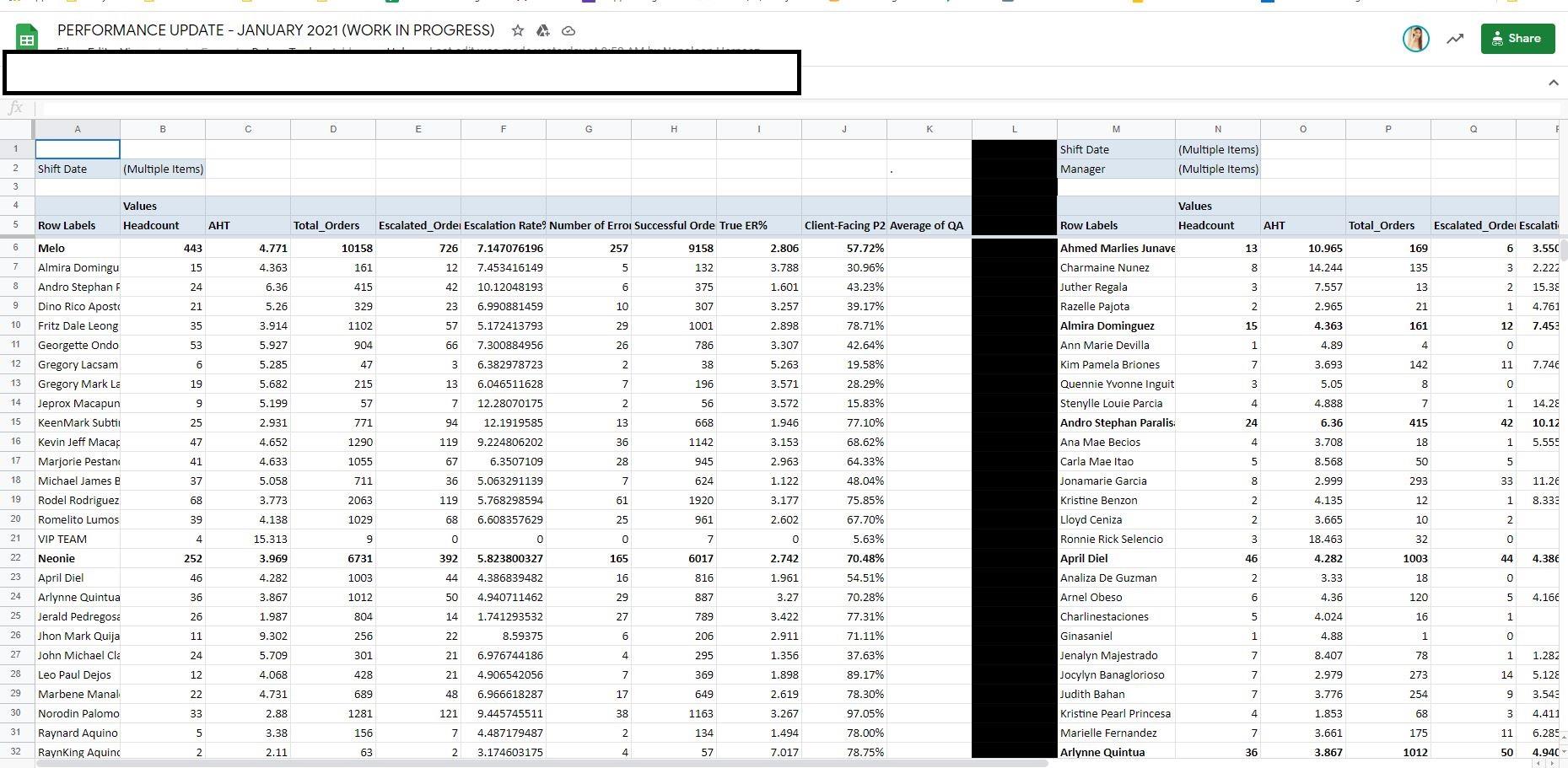1568x768 pixels.
Task: Open the Google Sheets home icon
Action: 27,39
